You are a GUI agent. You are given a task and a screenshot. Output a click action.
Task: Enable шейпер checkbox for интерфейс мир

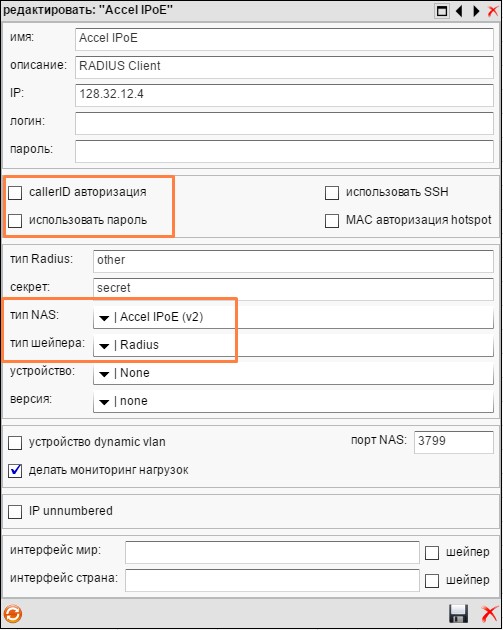click(x=432, y=553)
